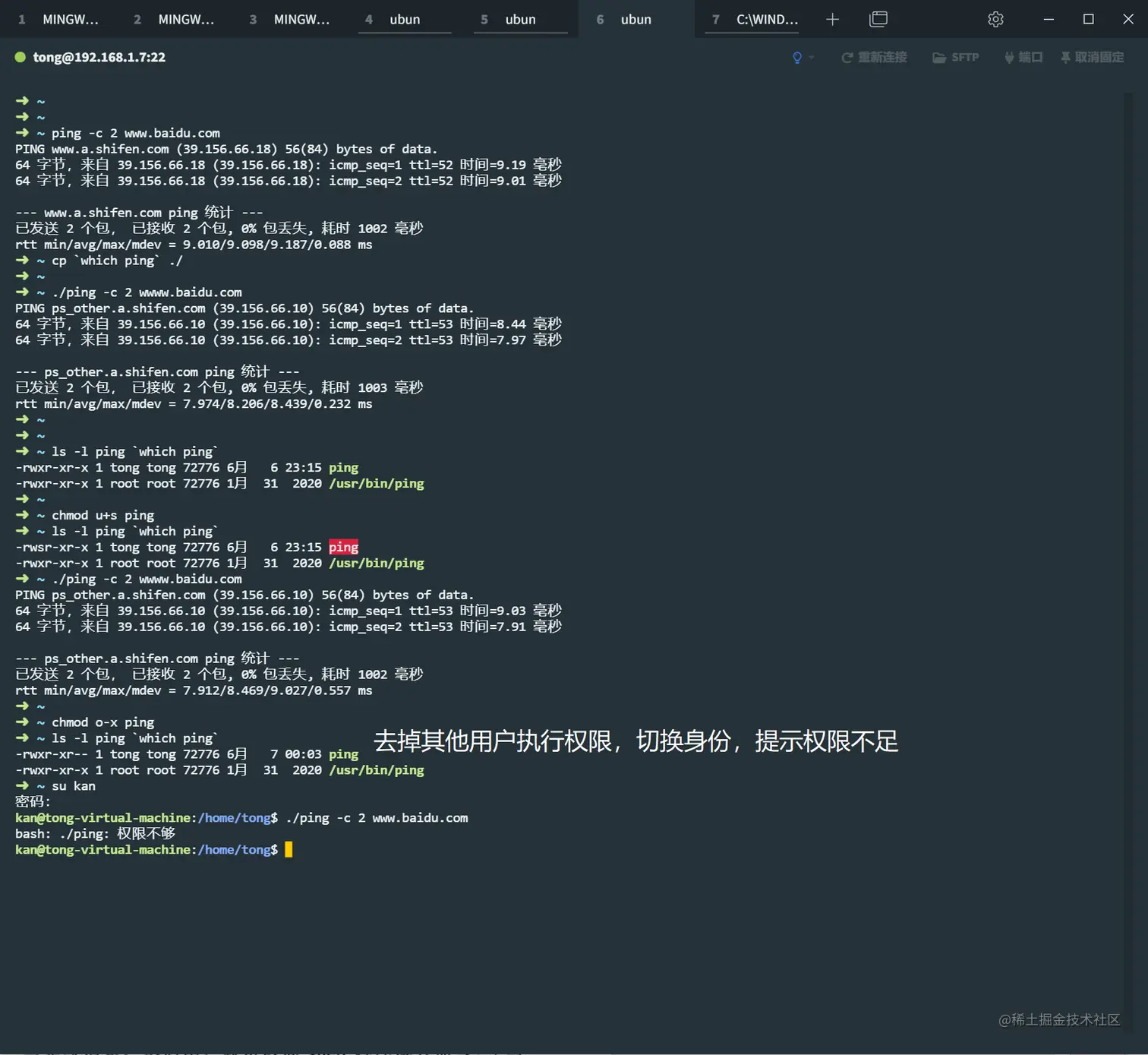Close the terminal window
The image size is (1148, 1055).
click(x=1127, y=20)
